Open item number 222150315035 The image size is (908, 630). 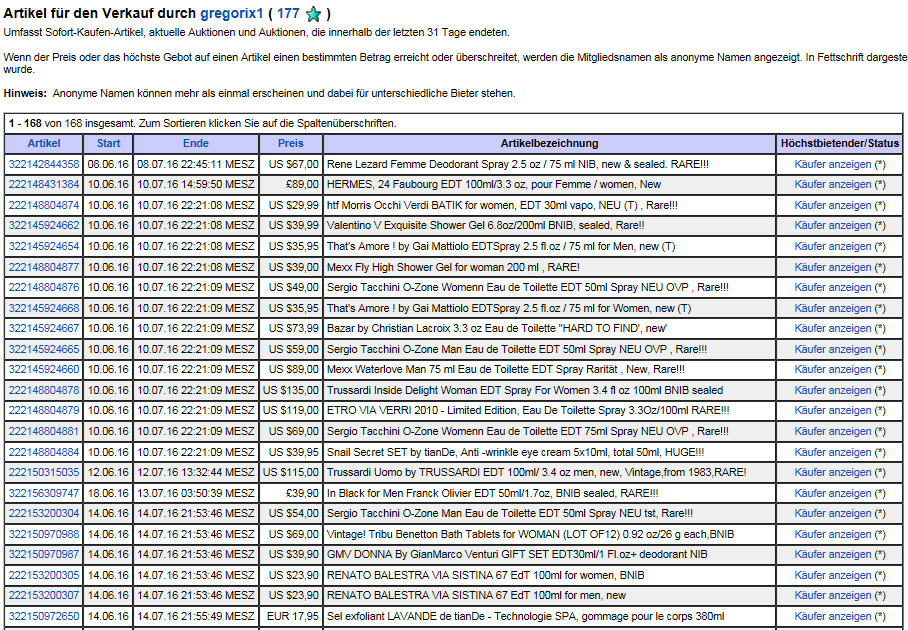click(x=44, y=472)
